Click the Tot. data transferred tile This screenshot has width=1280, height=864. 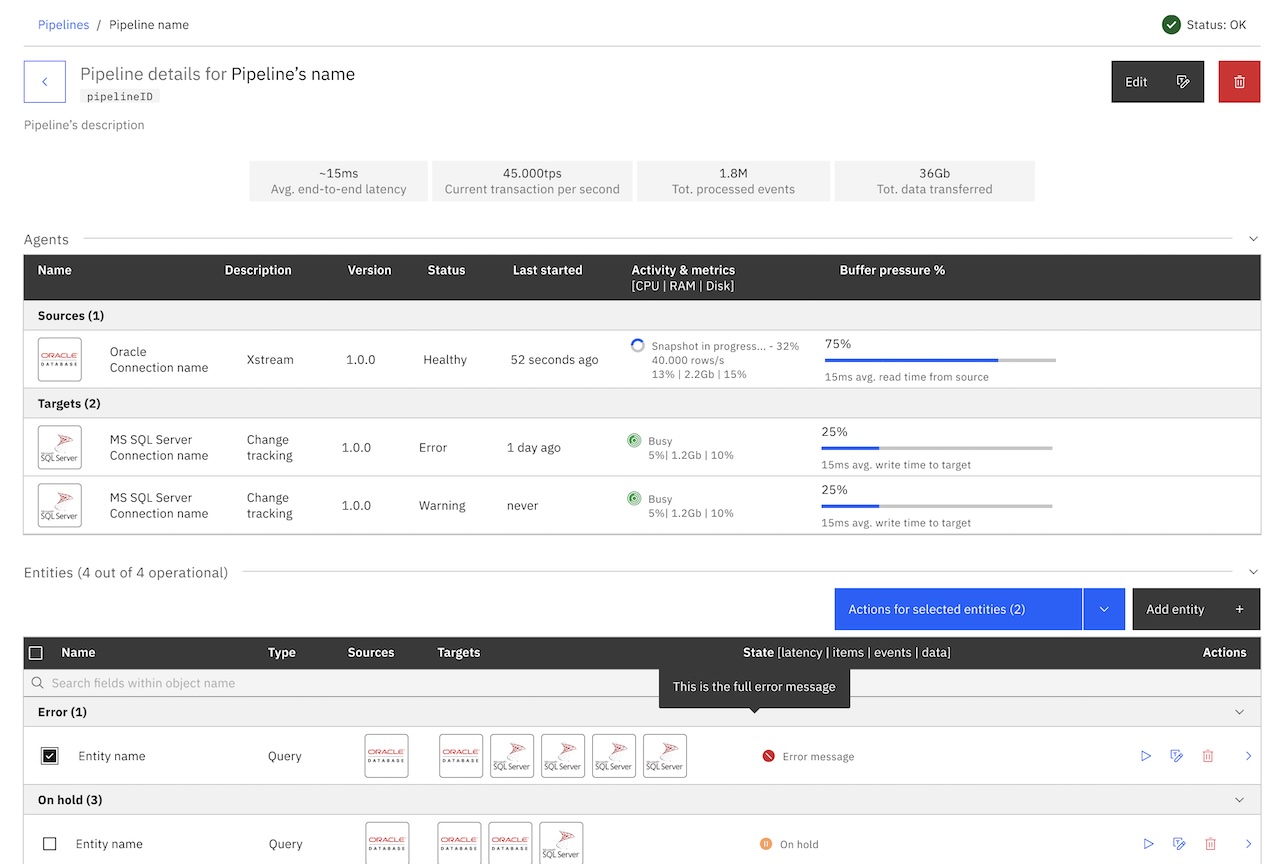coord(935,181)
